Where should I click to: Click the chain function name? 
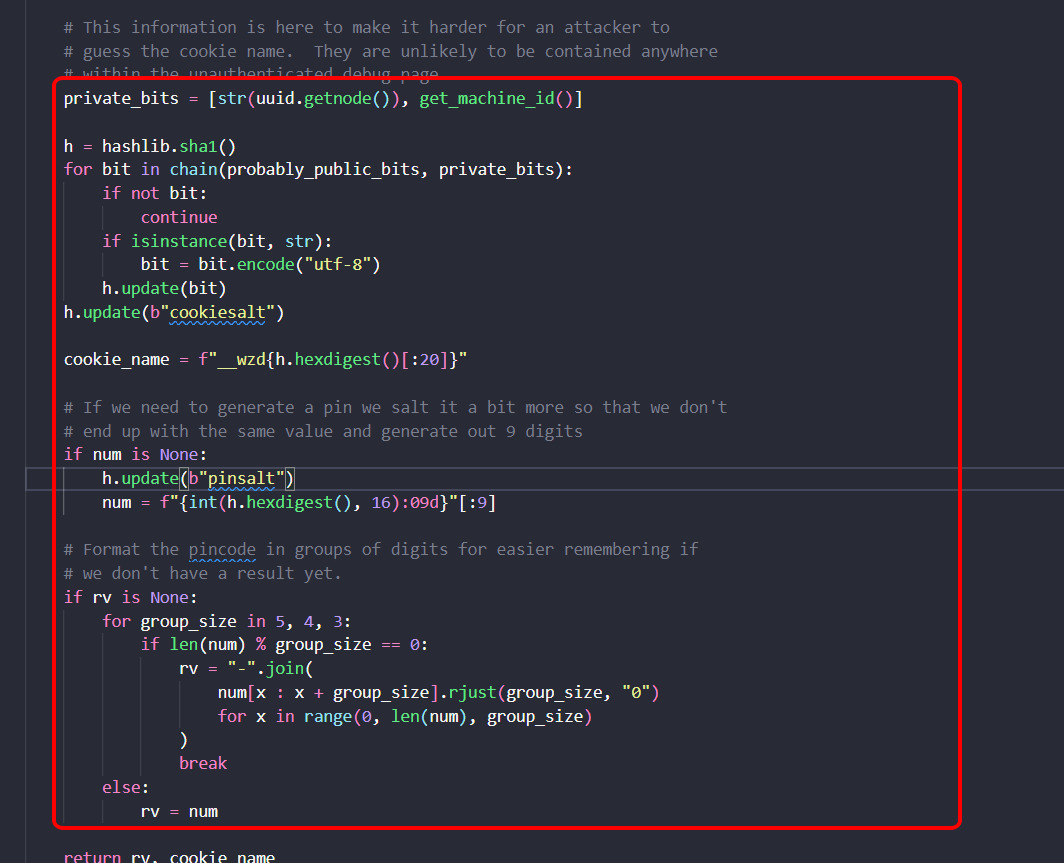pos(193,169)
